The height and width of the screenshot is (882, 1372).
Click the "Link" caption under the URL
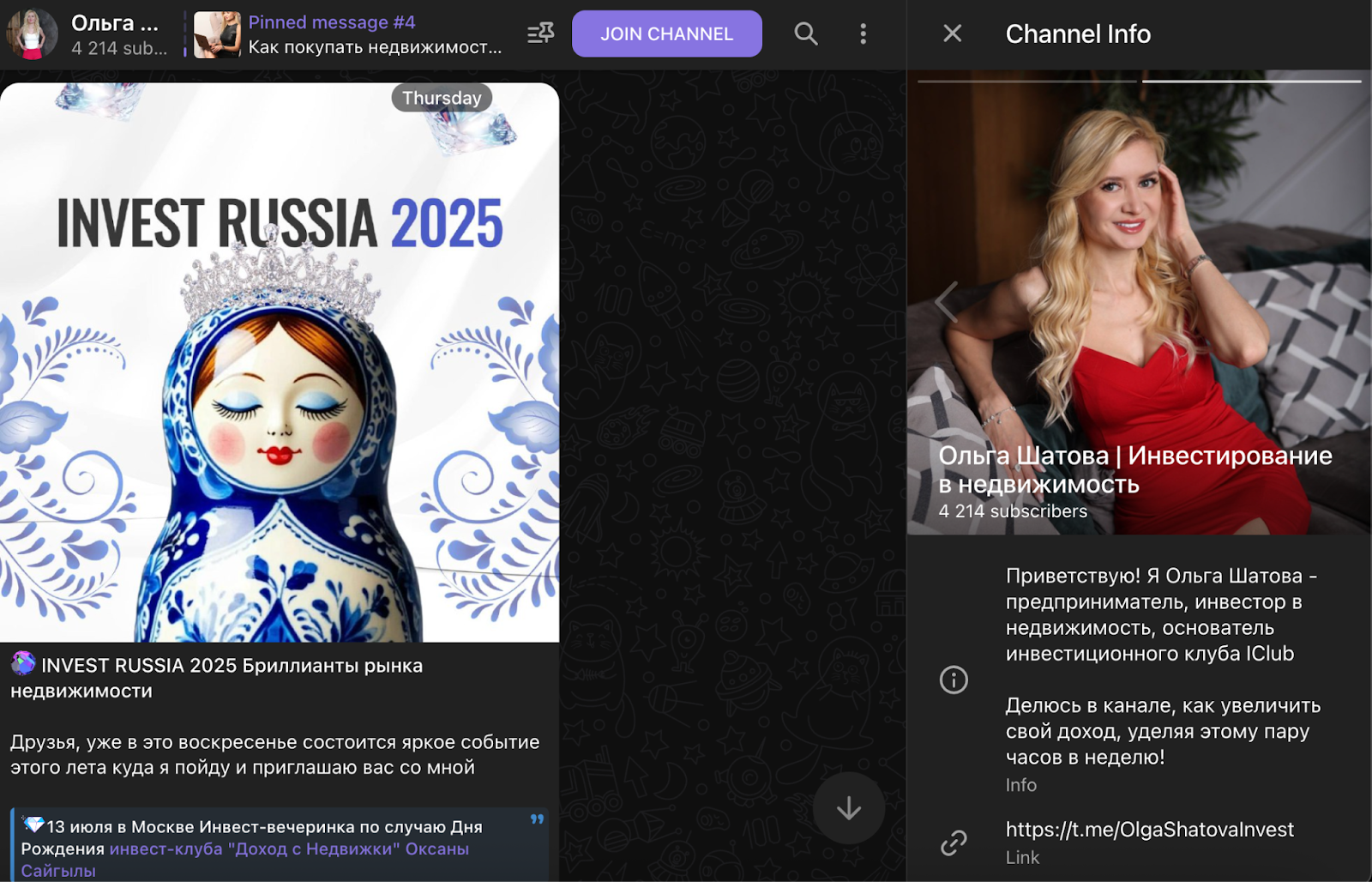(x=1022, y=857)
